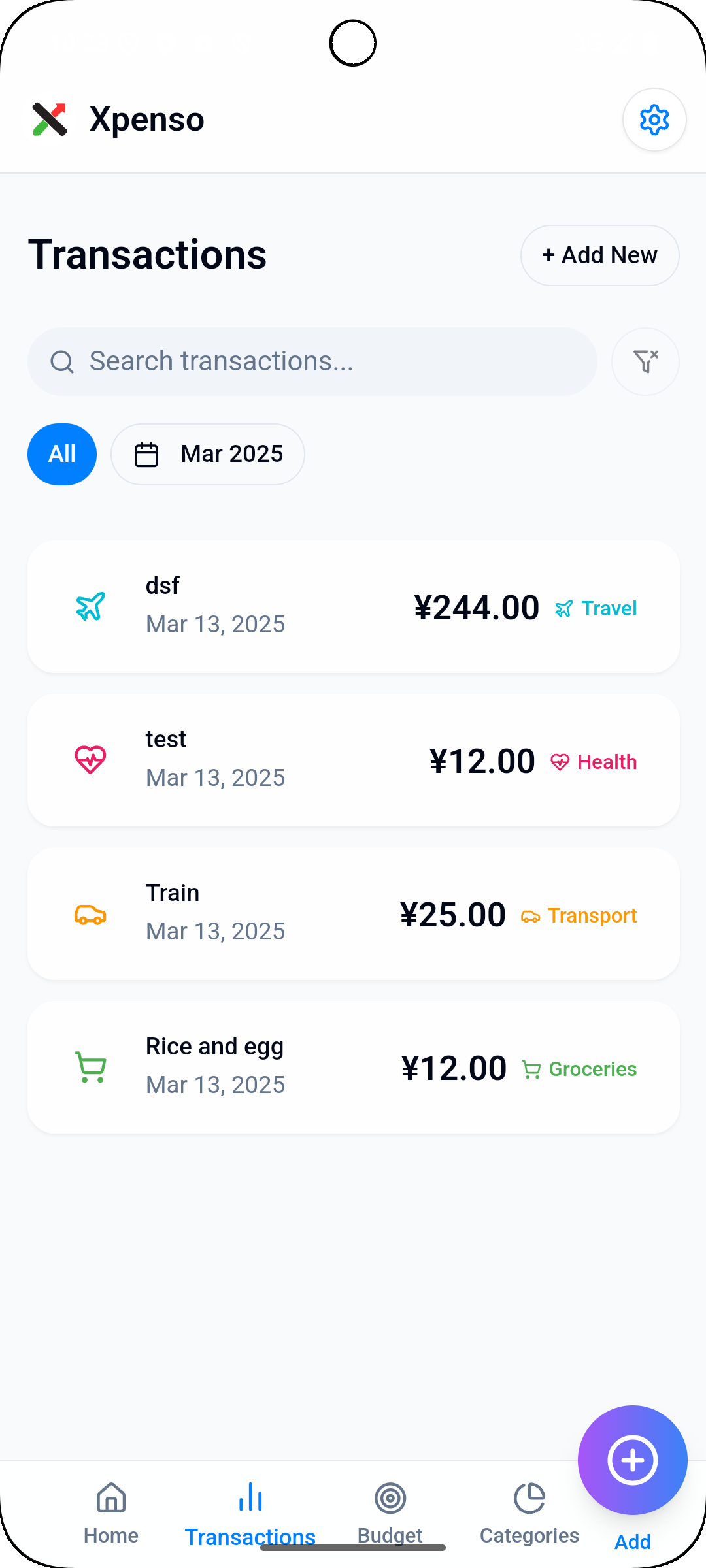Click the Travel category tag

(596, 608)
